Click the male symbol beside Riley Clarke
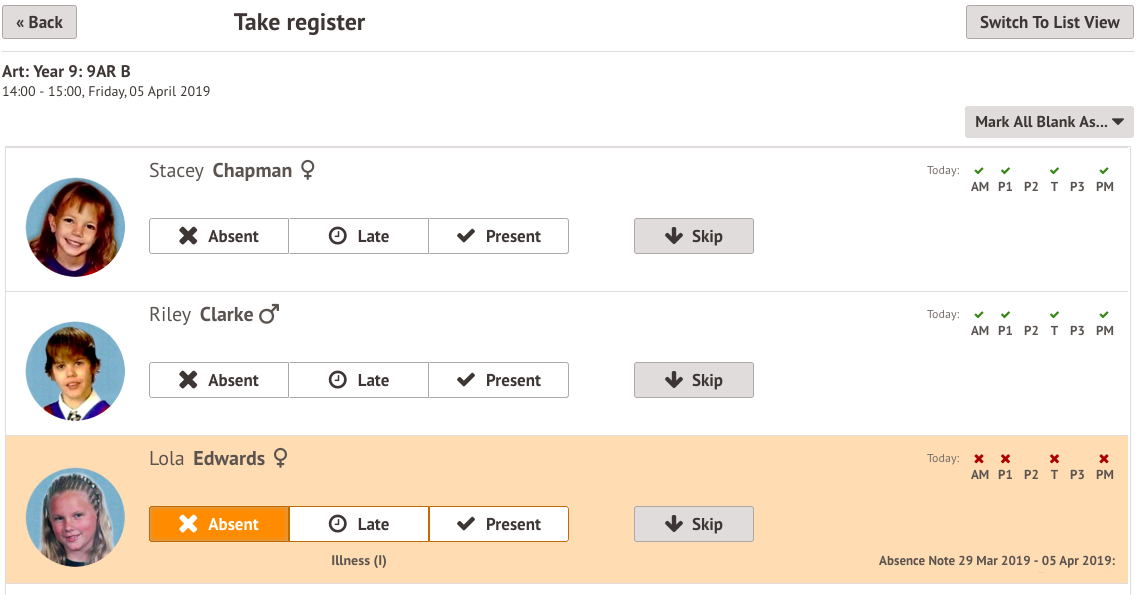Screen dimensions: 1139x595 pos(269,314)
